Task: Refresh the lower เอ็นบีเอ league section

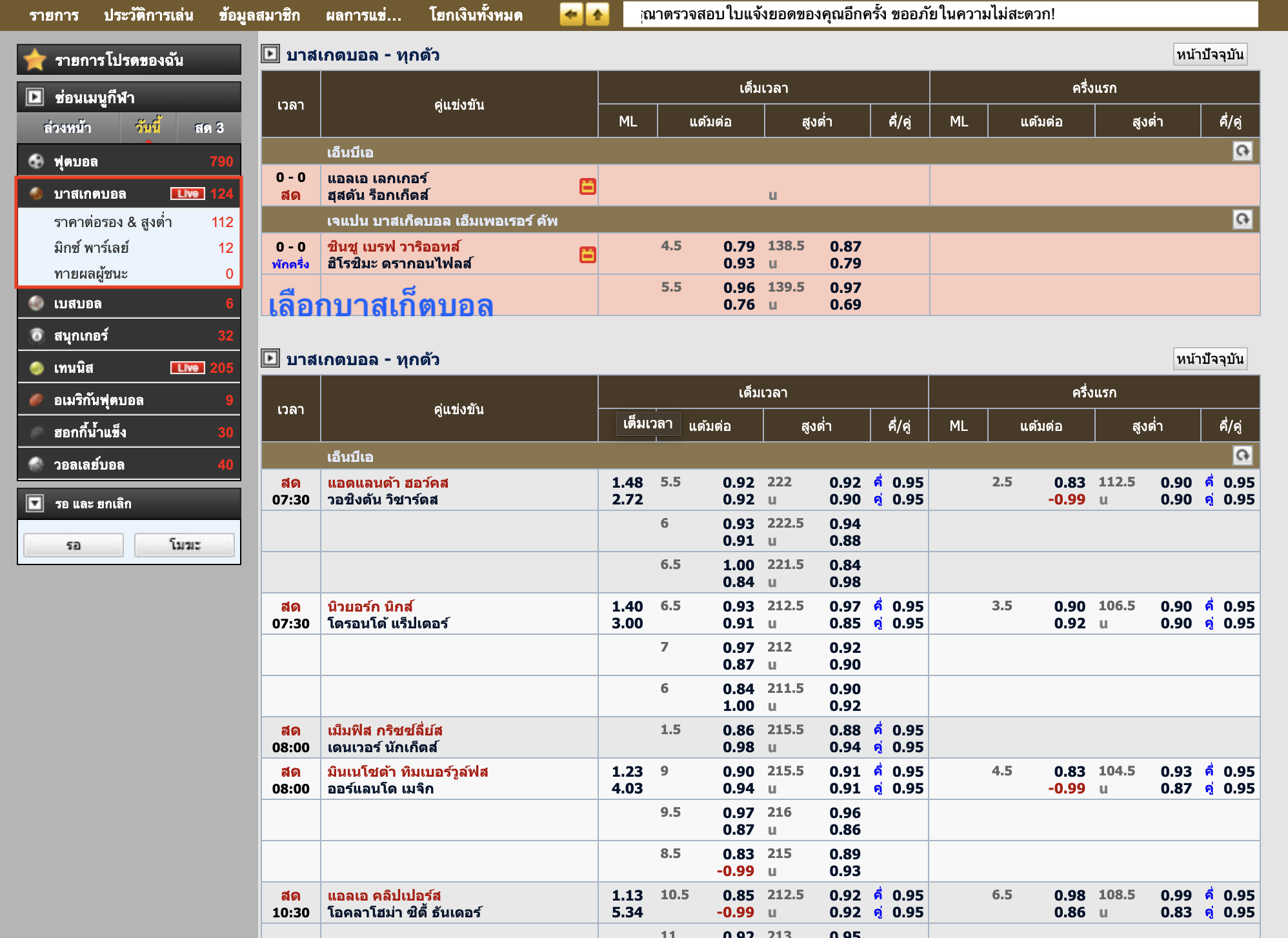Action: (1242, 456)
